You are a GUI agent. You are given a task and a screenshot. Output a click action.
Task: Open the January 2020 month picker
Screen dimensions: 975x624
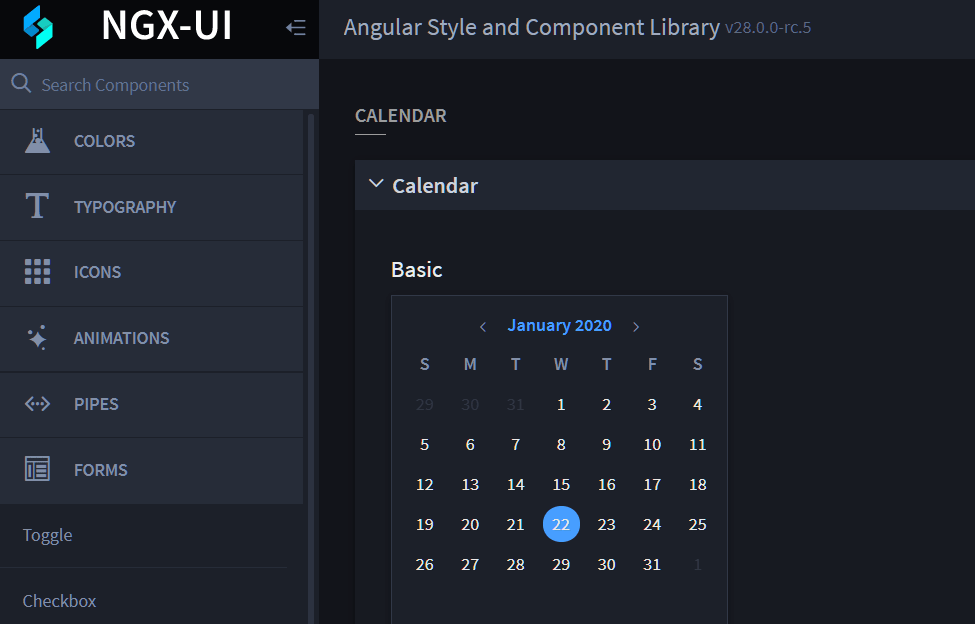[559, 326]
